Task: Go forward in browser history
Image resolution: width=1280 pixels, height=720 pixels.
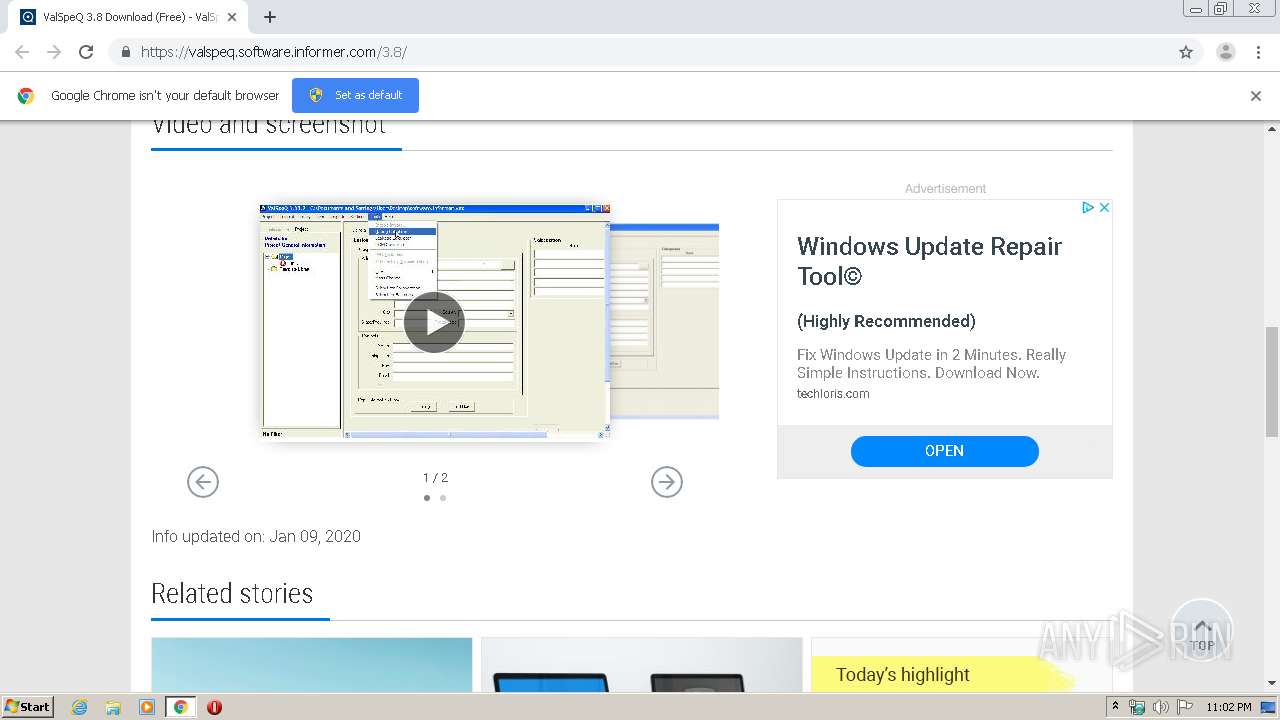Action: 54,52
